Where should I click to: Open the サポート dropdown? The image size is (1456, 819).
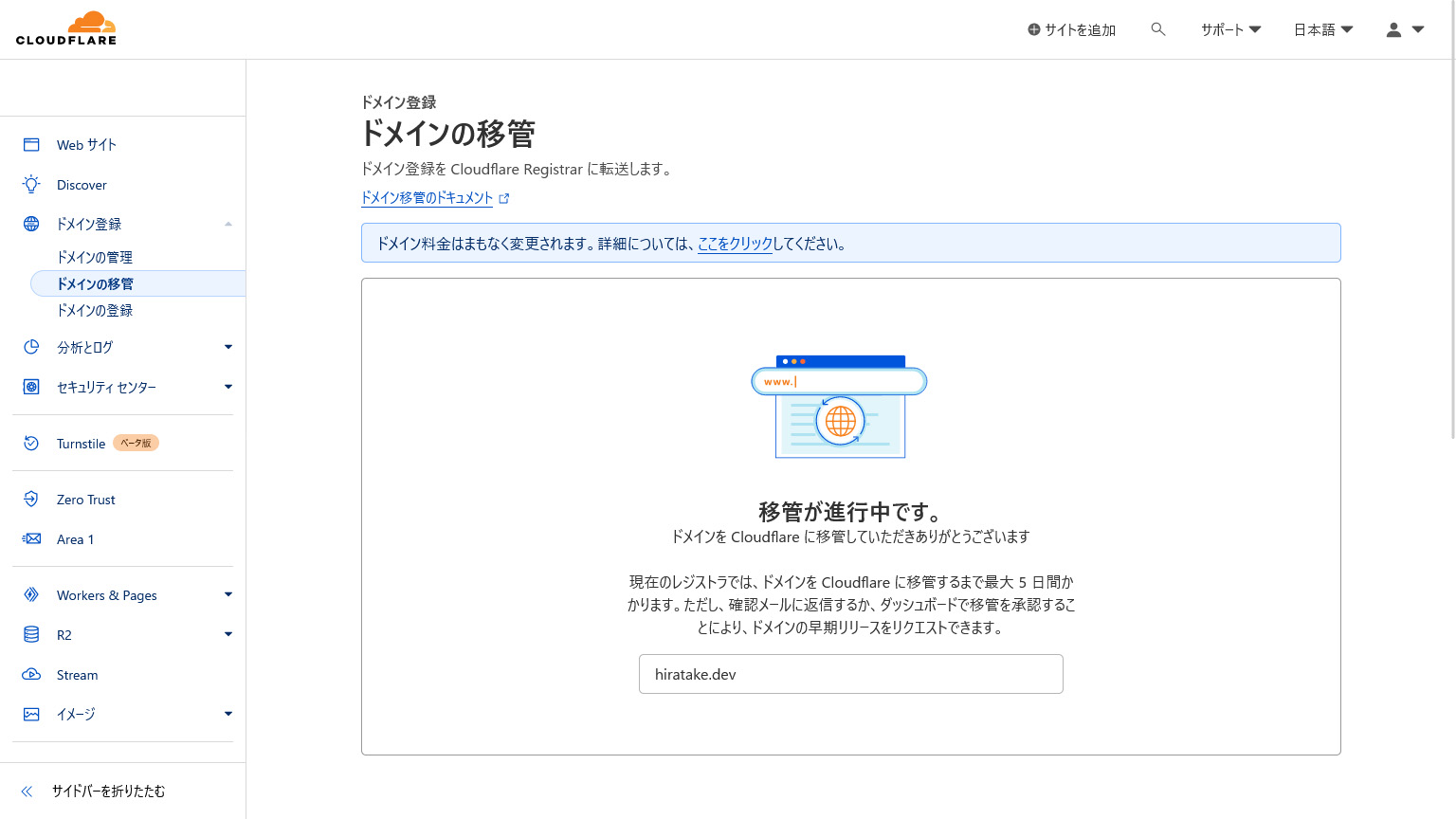point(1230,29)
